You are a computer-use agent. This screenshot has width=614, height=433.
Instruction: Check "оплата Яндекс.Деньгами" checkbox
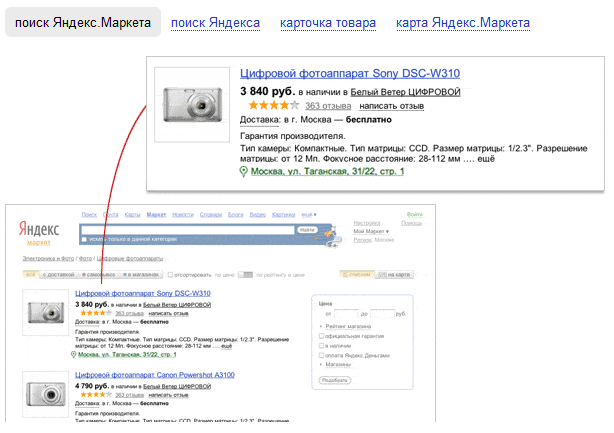(321, 355)
